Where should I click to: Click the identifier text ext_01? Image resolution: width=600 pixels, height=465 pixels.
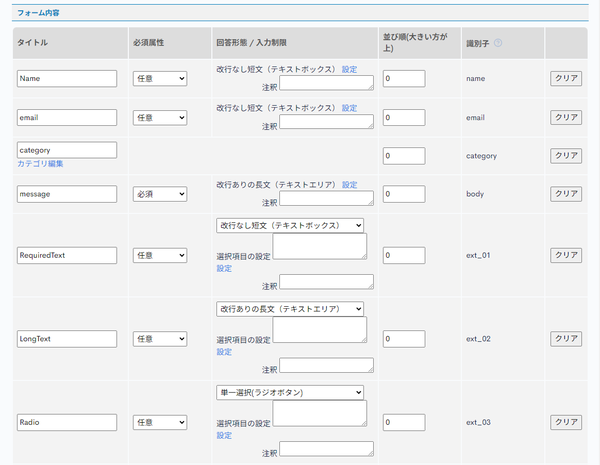click(478, 255)
